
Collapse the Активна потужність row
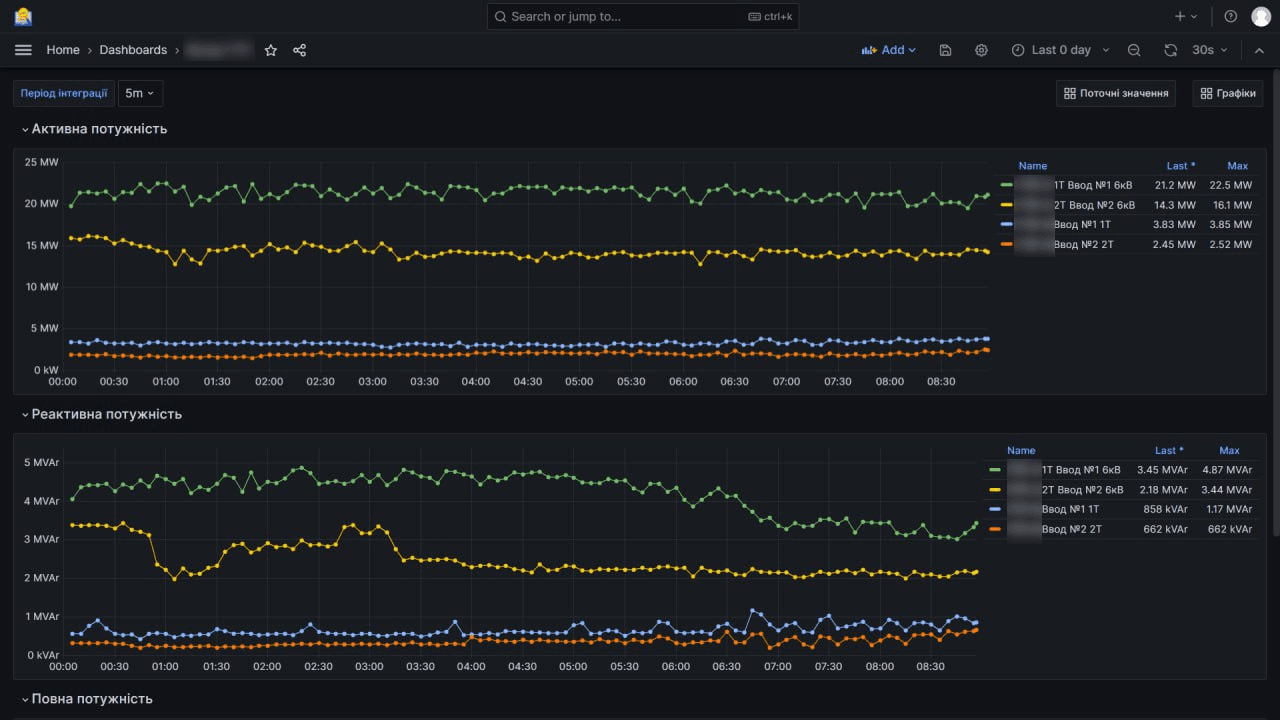coord(98,129)
